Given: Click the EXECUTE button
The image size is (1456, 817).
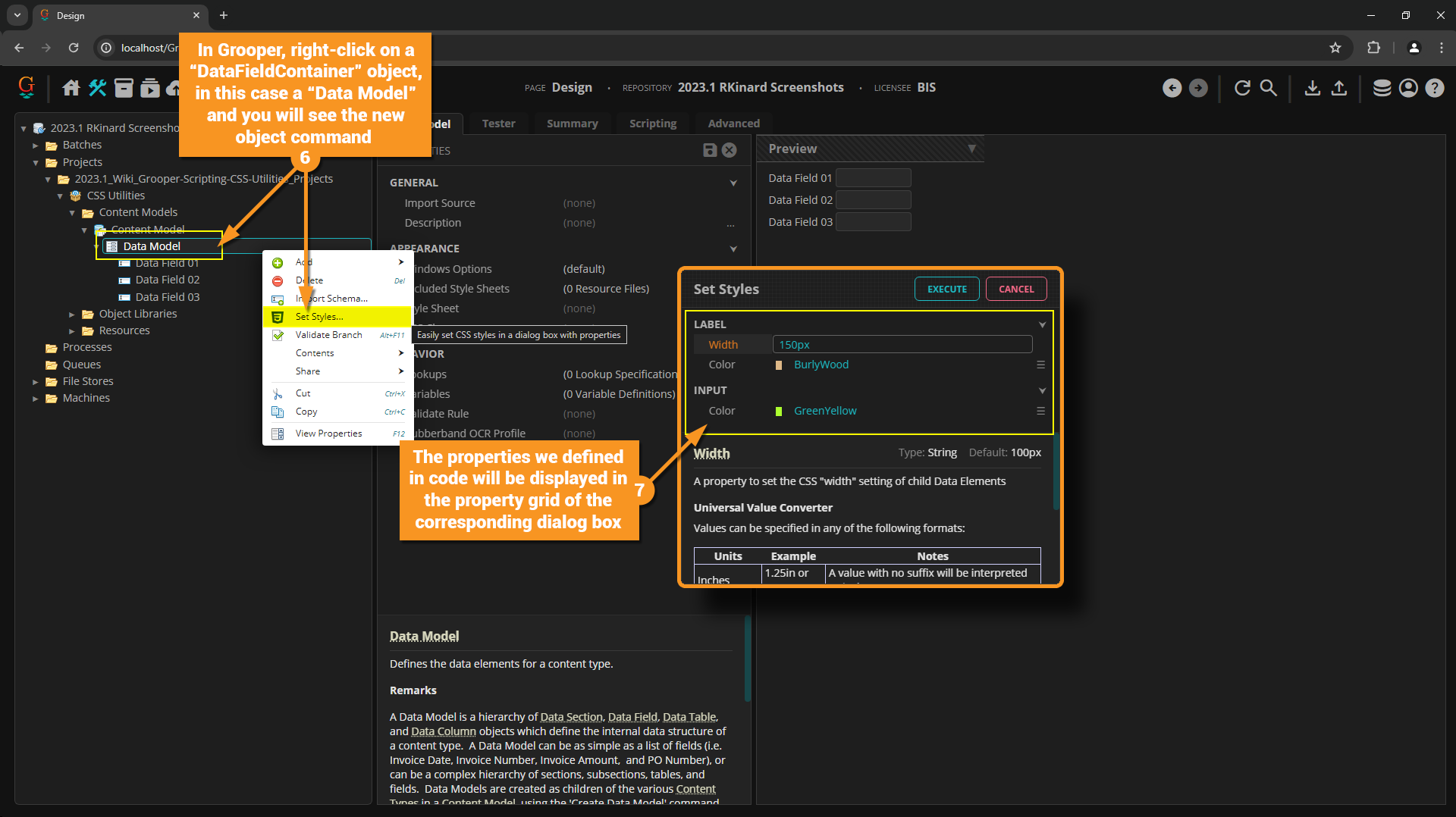Looking at the screenshot, I should (946, 289).
